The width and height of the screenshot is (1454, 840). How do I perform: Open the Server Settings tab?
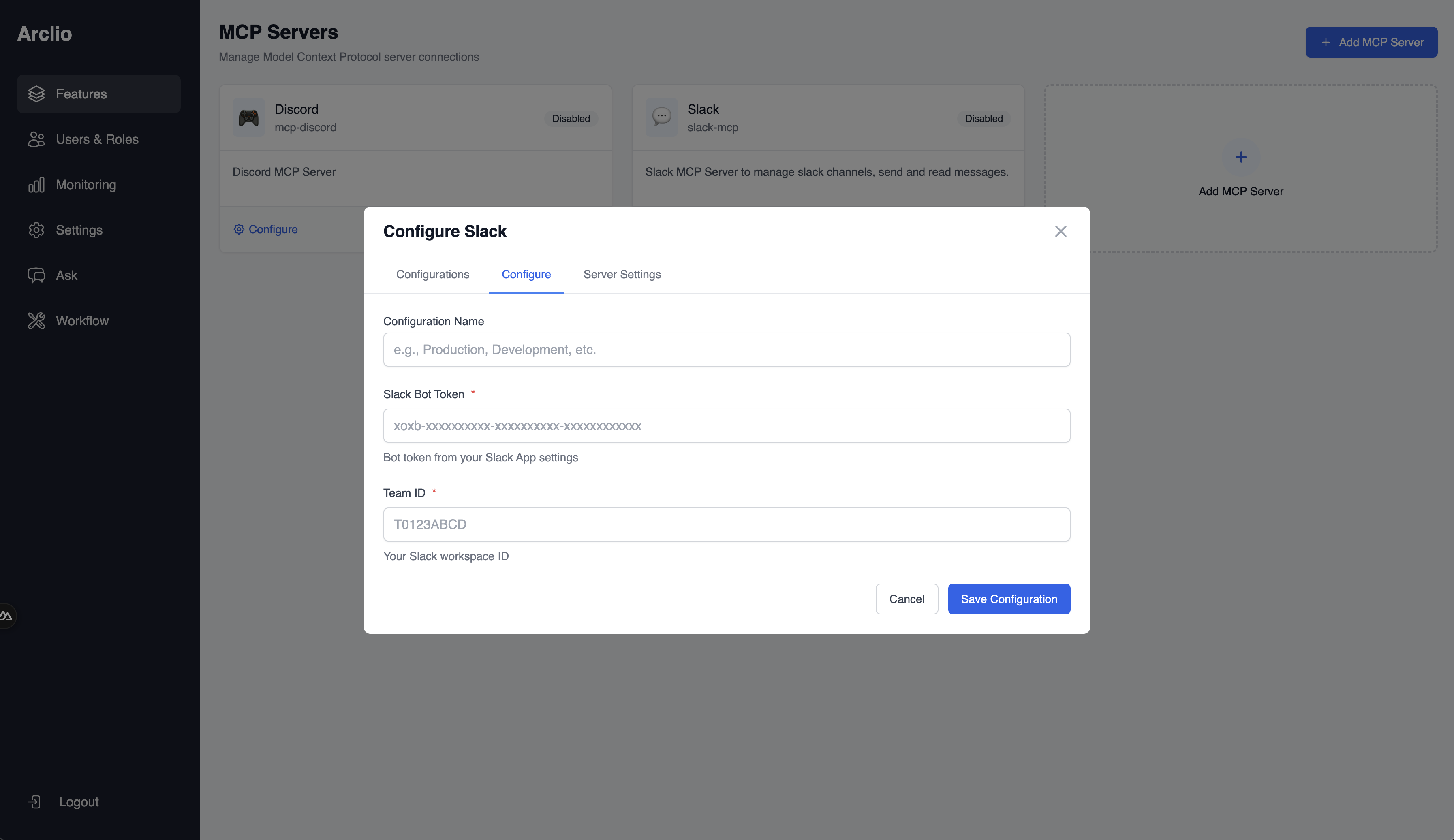(622, 275)
